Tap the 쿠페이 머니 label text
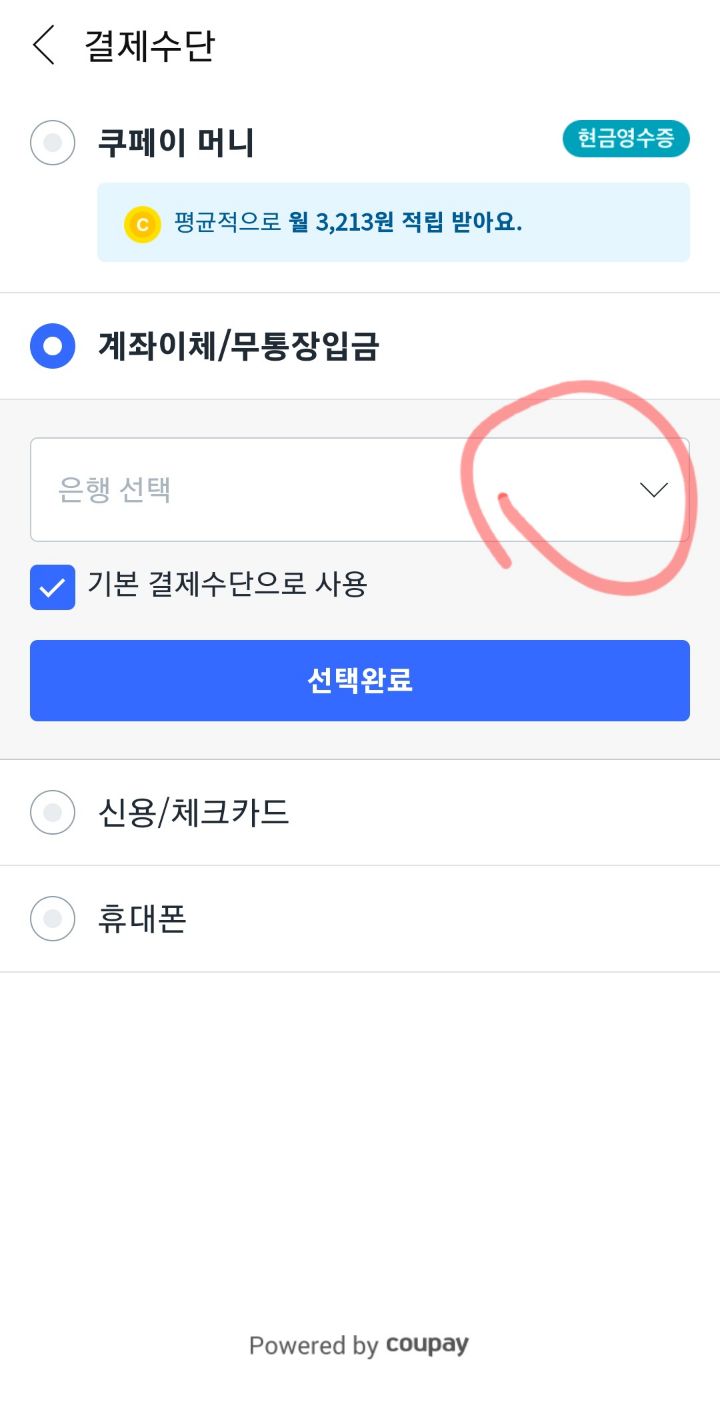The width and height of the screenshot is (720, 1416). 176,143
